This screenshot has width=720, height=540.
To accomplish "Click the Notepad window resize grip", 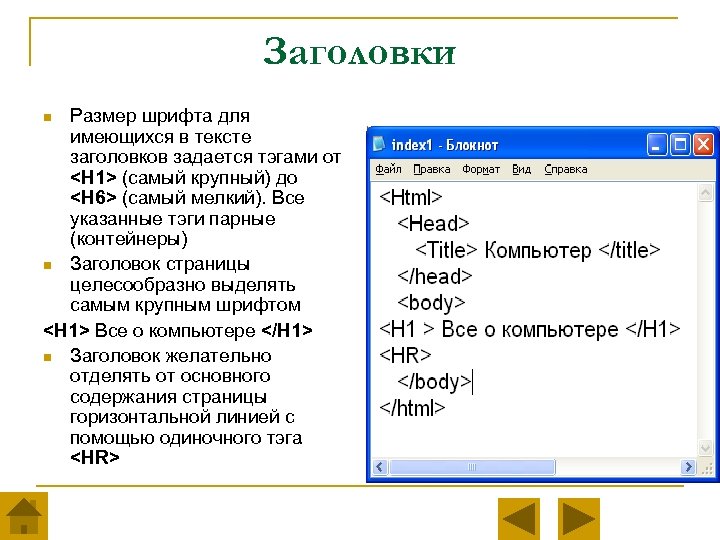I will (706, 467).
